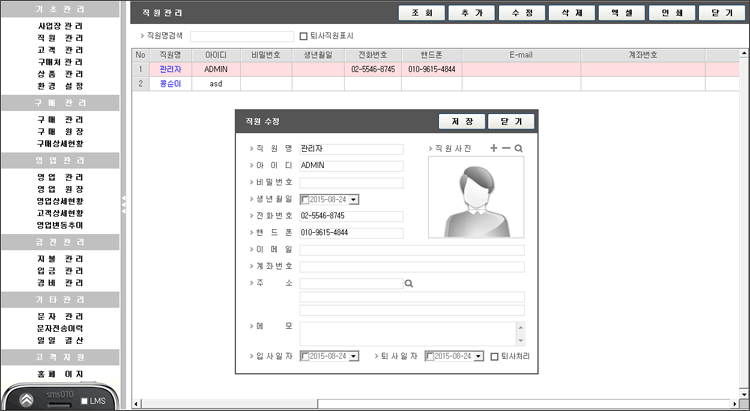Toggle the LMS checkbox on the phone widget
The image size is (750, 411).
(86, 401)
